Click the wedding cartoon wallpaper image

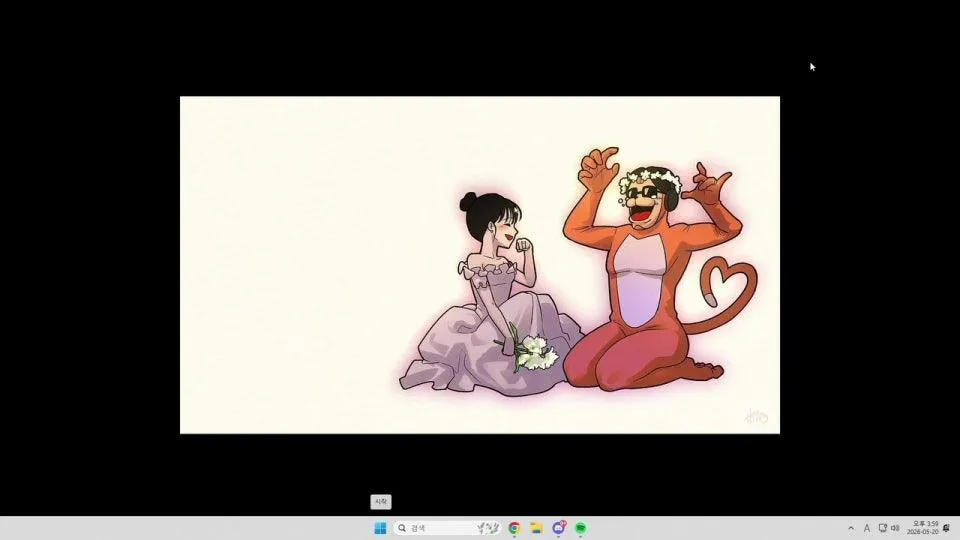(x=480, y=265)
